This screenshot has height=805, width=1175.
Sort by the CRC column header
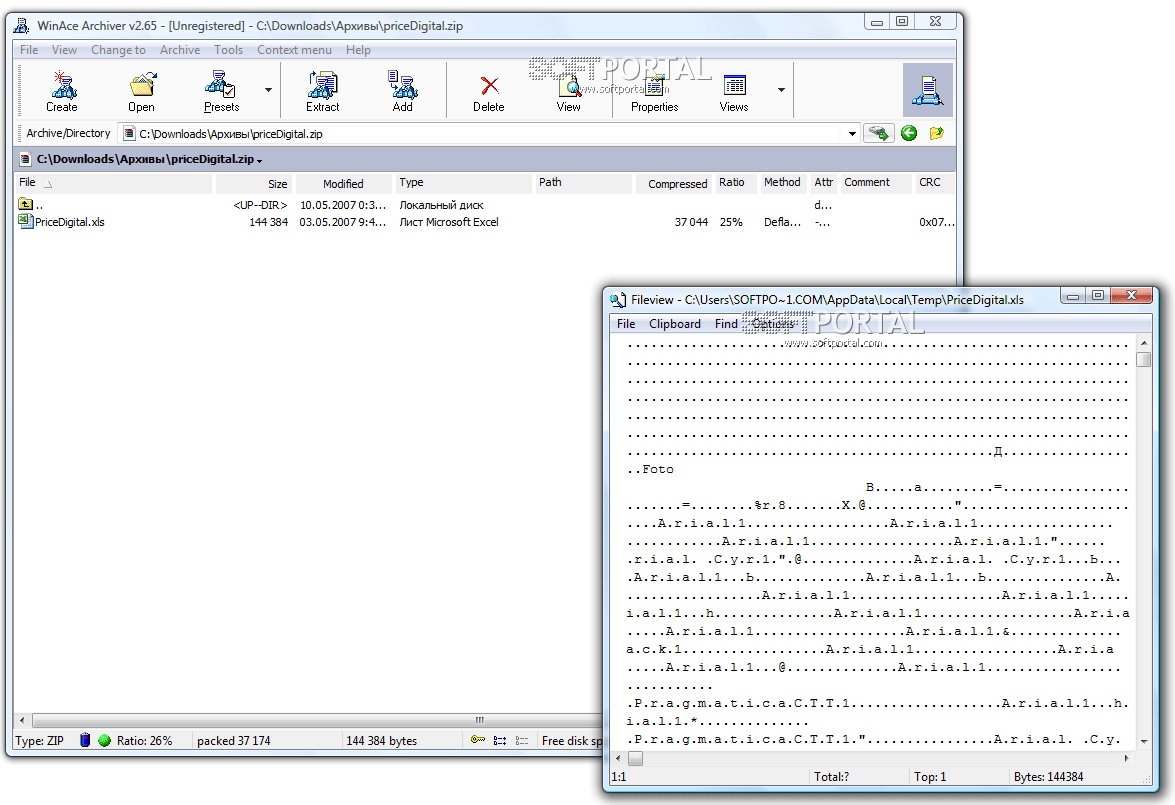[934, 182]
